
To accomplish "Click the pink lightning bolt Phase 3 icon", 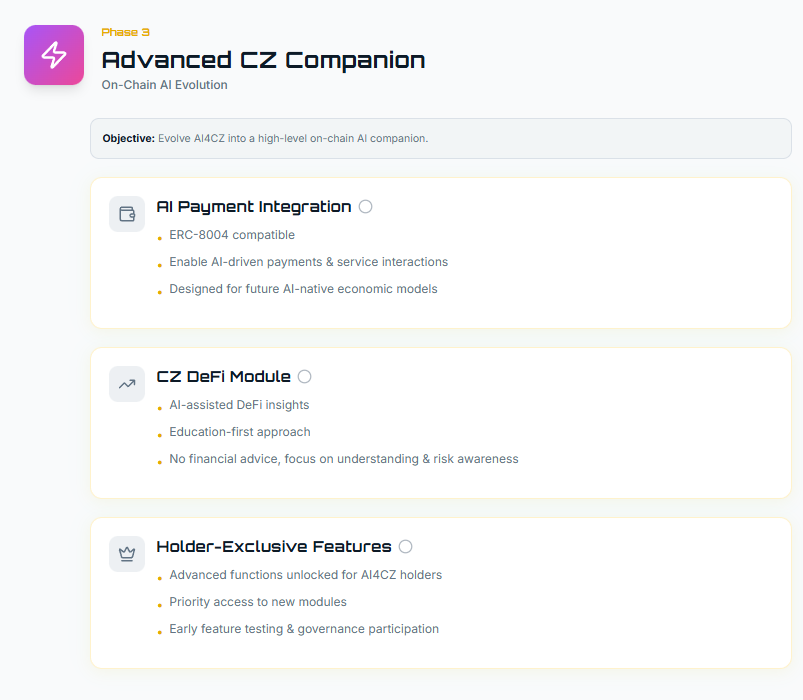I will tap(54, 55).
